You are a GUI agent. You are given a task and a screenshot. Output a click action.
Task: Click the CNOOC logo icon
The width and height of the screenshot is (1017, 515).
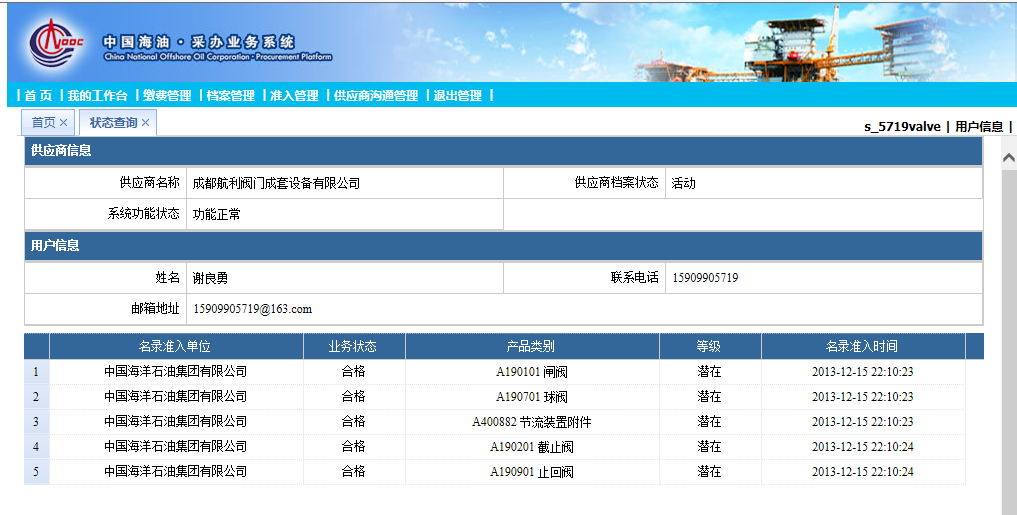point(56,43)
